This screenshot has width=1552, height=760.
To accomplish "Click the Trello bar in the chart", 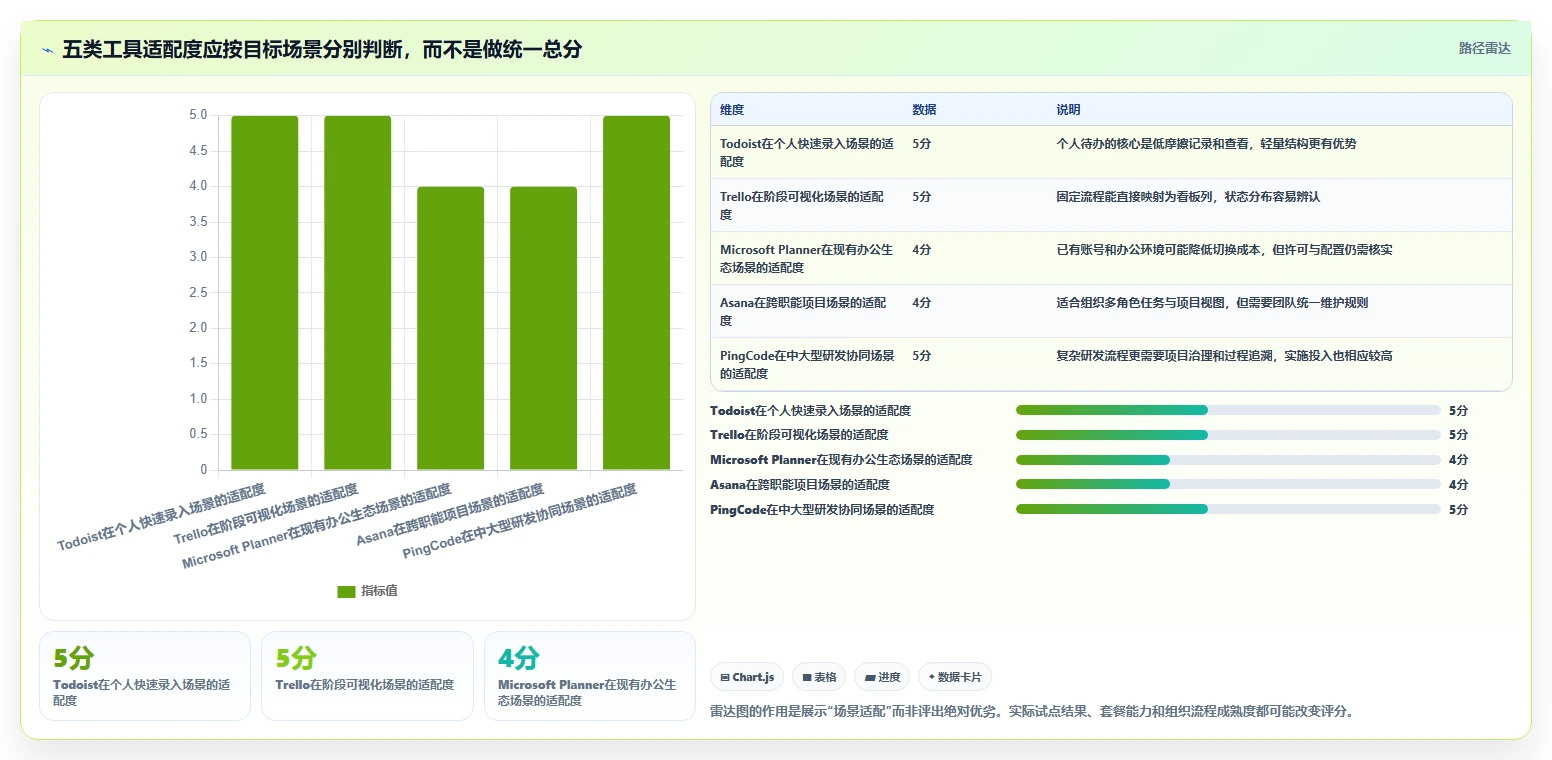I will (x=358, y=293).
